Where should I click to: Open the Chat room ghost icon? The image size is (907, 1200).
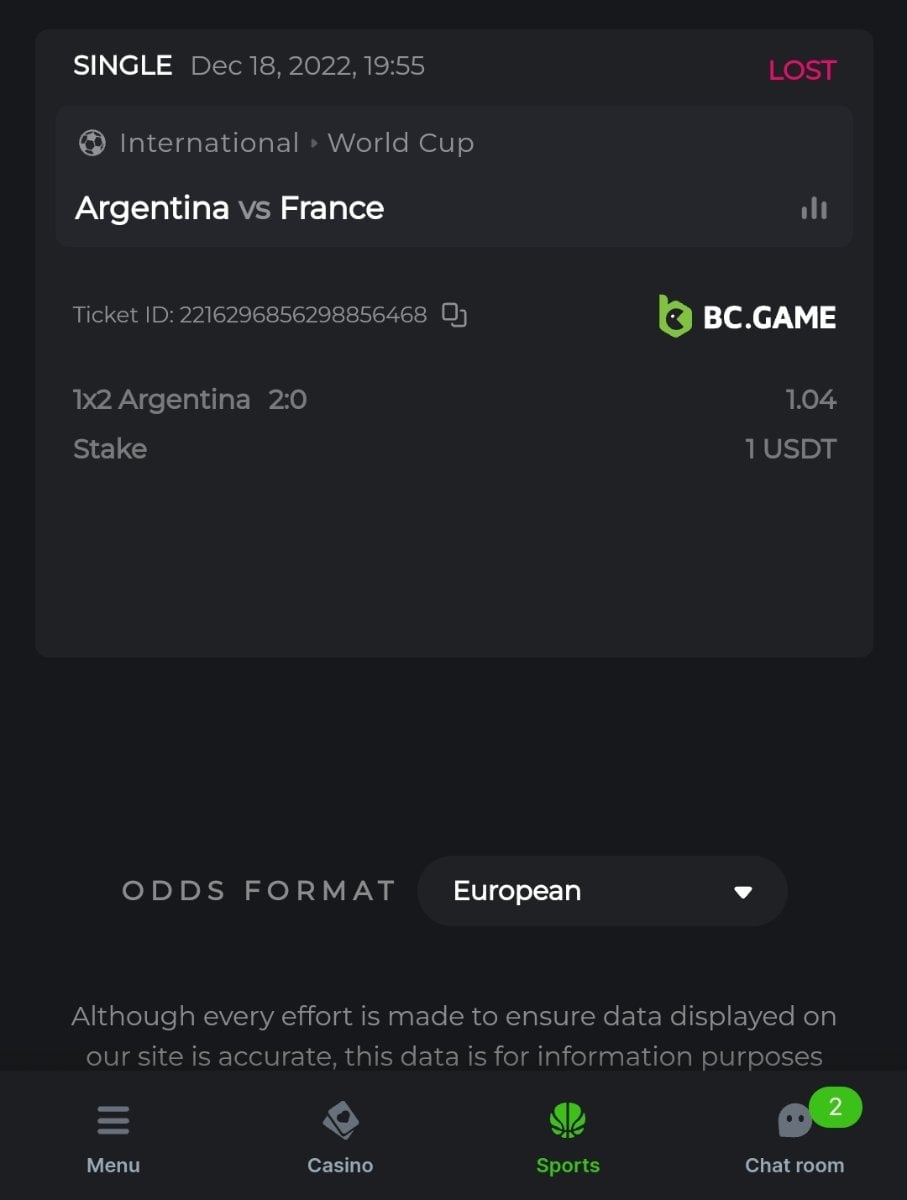pyautogui.click(x=794, y=1121)
